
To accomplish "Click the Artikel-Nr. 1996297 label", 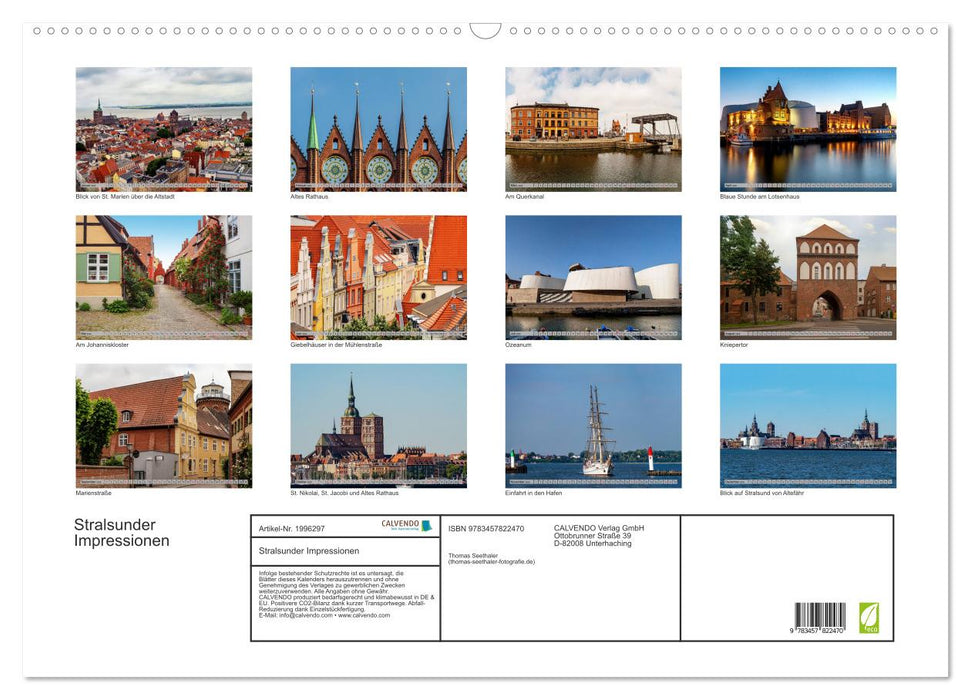I will [x=290, y=528].
